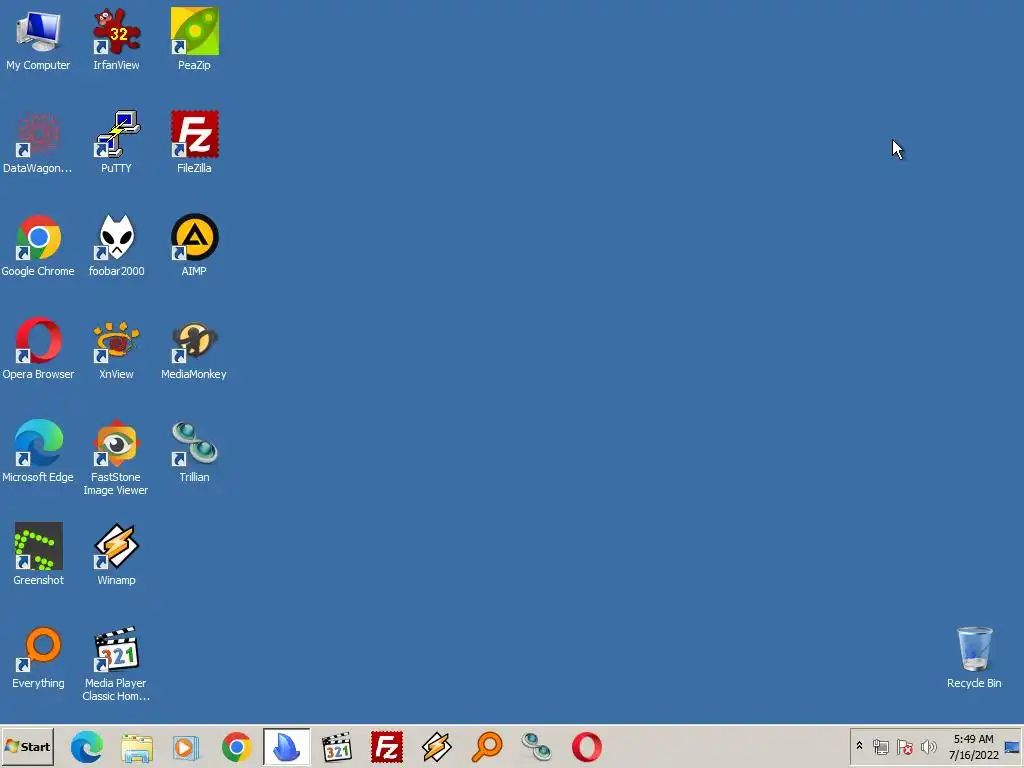This screenshot has height=768, width=1024.
Task: Select the Everything desktop shortcut
Action: coord(38,658)
